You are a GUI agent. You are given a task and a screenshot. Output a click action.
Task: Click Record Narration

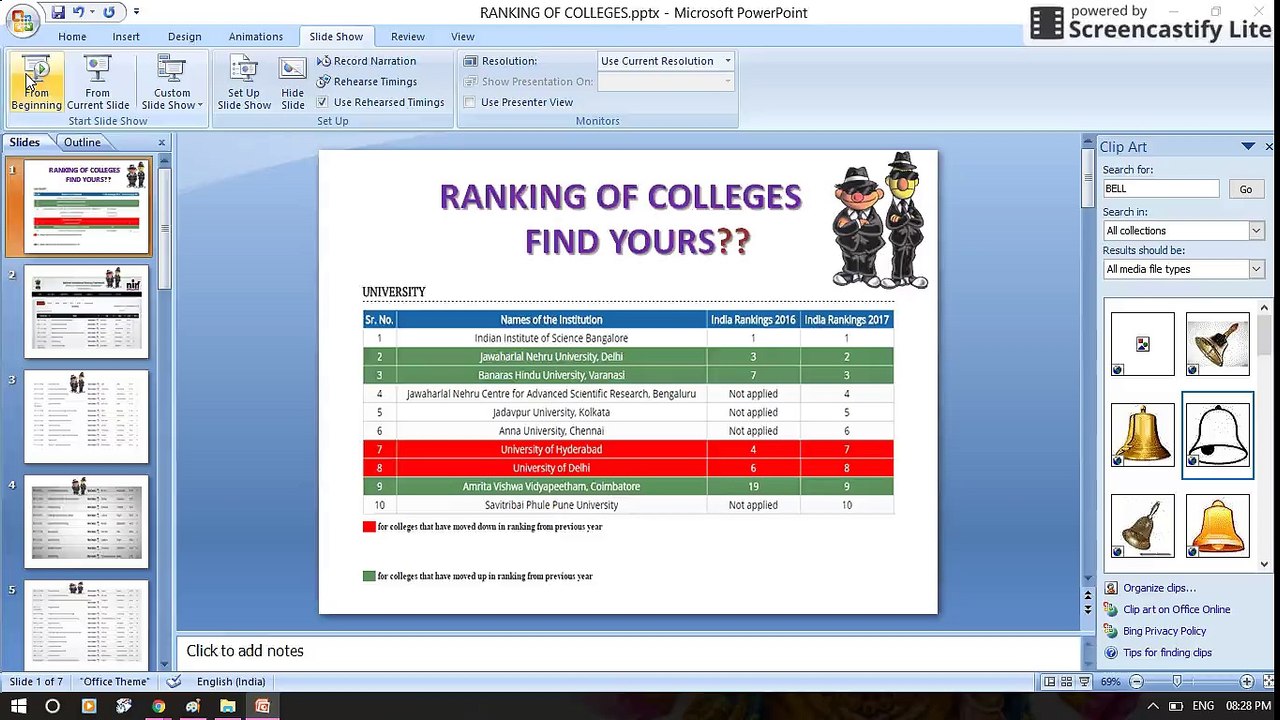point(366,61)
